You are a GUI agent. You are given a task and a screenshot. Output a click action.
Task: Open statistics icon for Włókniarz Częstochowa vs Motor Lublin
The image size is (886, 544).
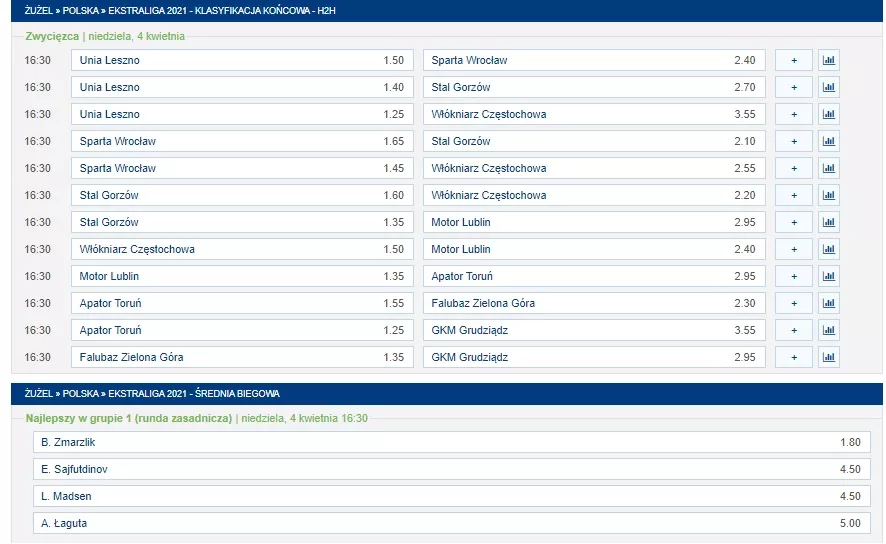[828, 249]
